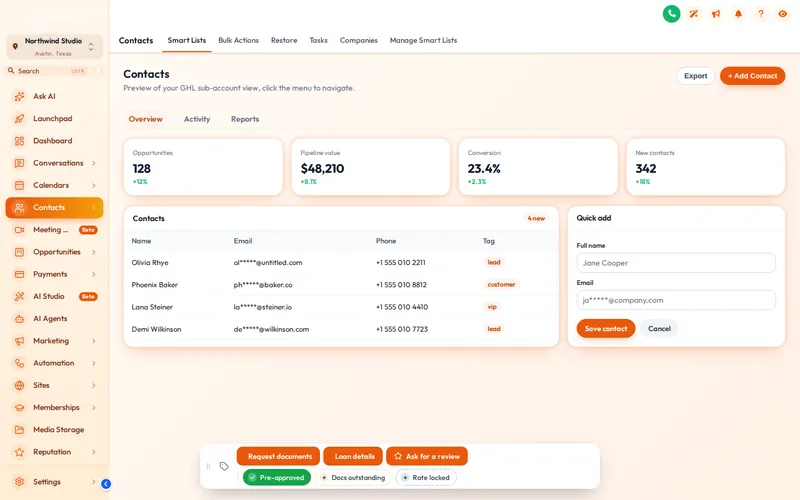Open Settings via its gear icon

point(19,482)
